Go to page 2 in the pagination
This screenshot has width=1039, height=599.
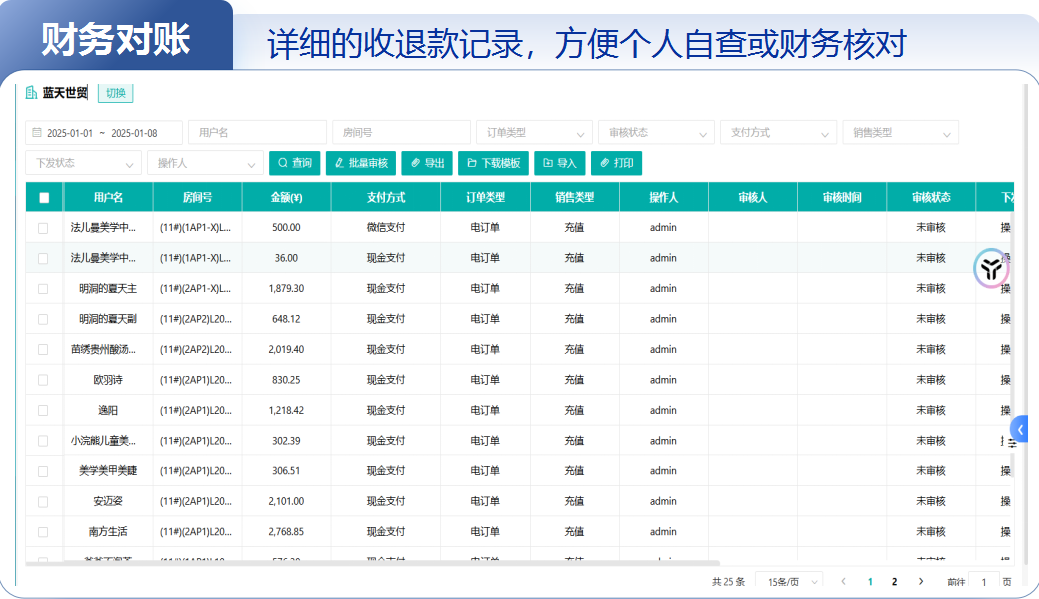(894, 580)
